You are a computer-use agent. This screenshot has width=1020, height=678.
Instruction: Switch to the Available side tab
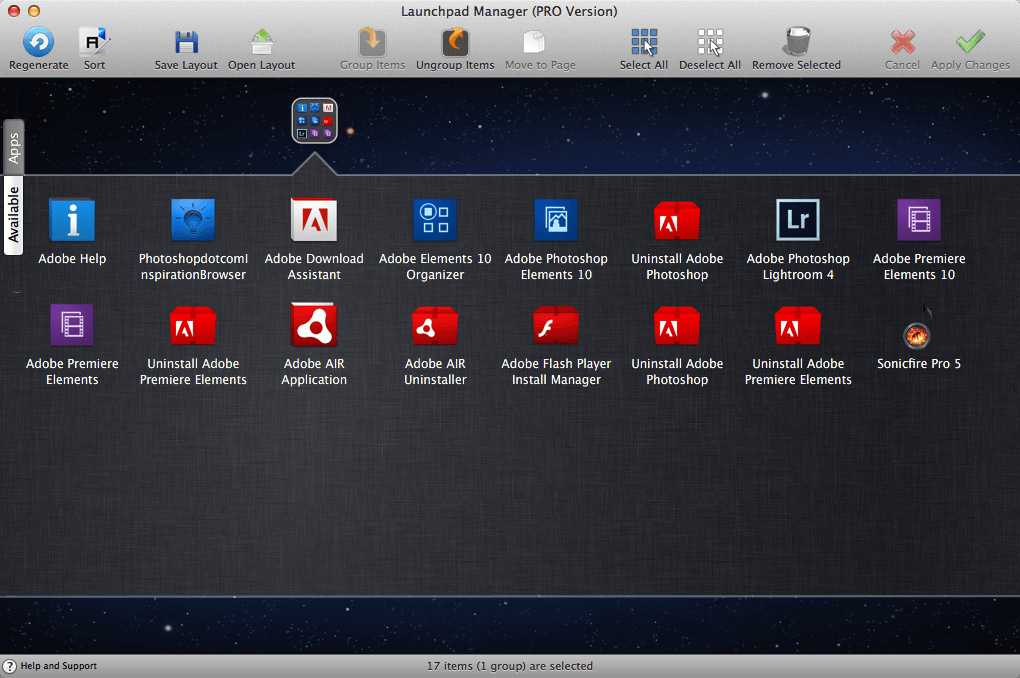click(x=14, y=215)
